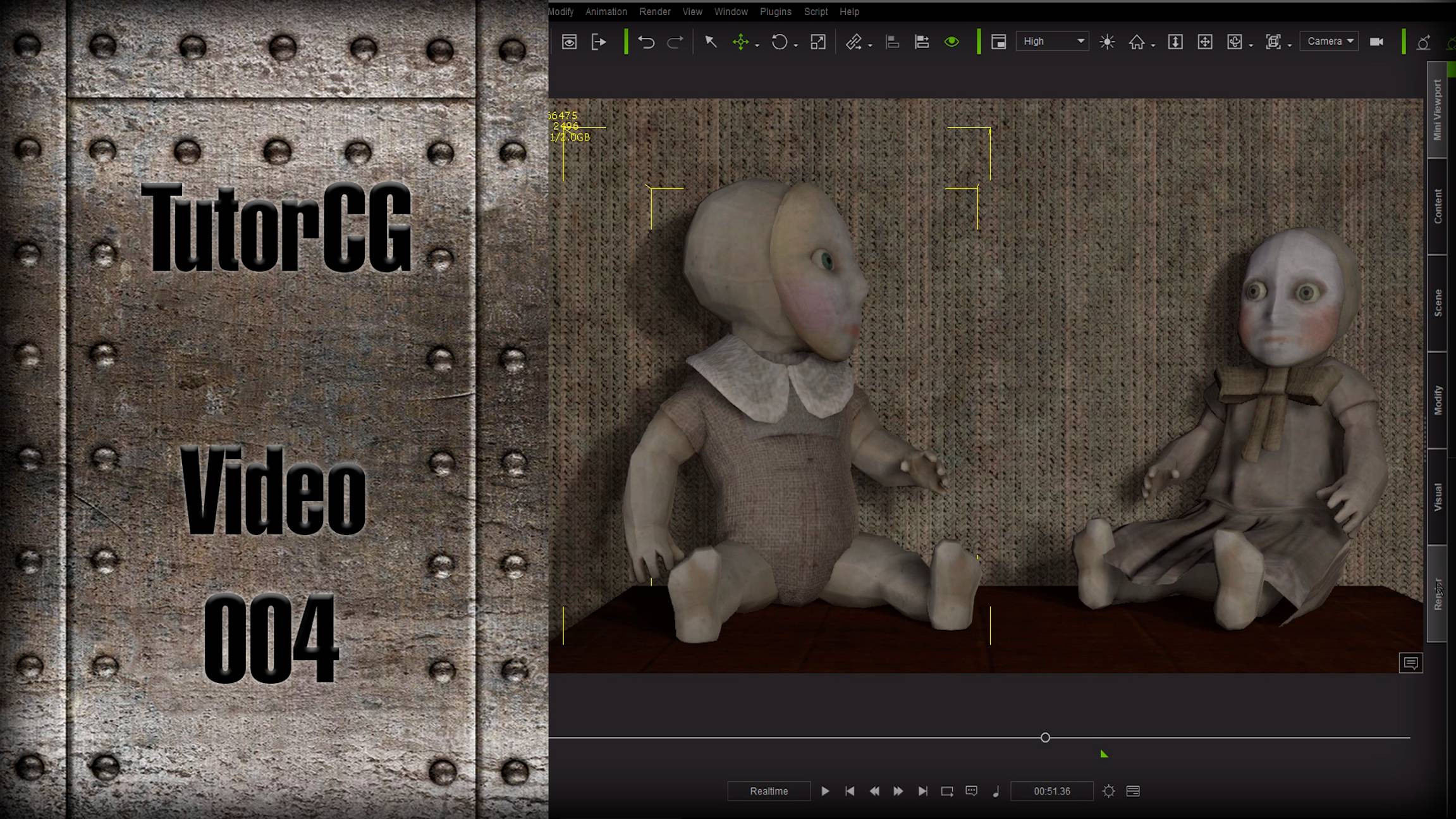Click the 00:51.36 timecode field

[1052, 791]
